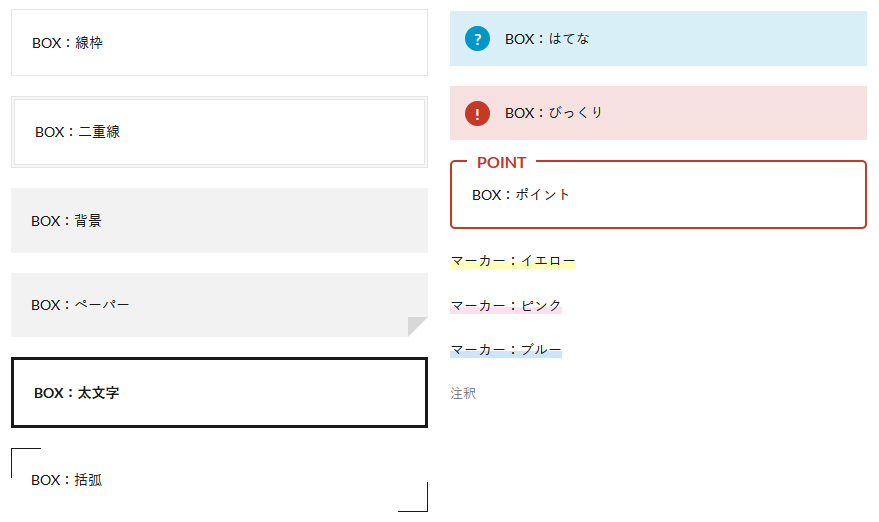Click the blue marker ブルー text
The image size is (879, 522).
[506, 350]
